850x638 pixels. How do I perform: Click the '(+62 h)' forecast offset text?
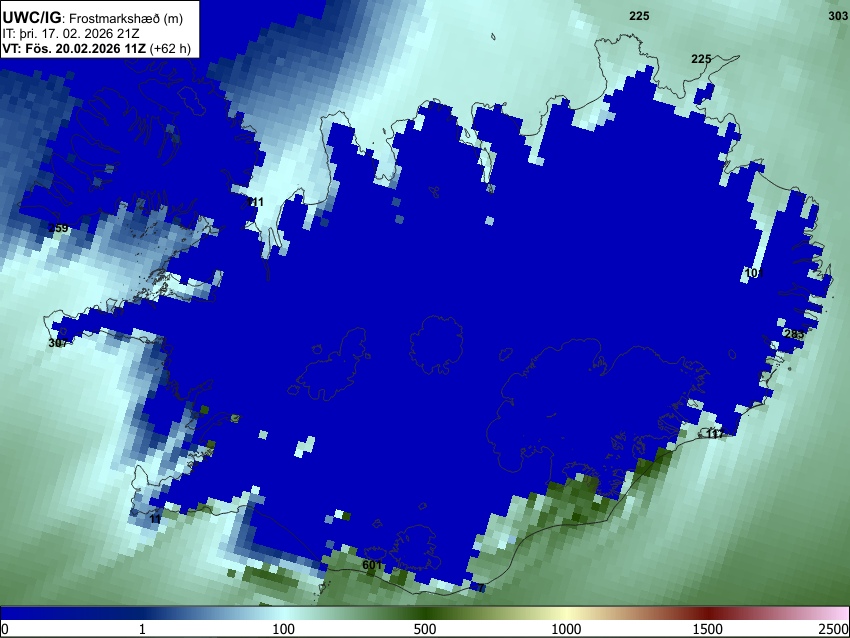pyautogui.click(x=170, y=48)
